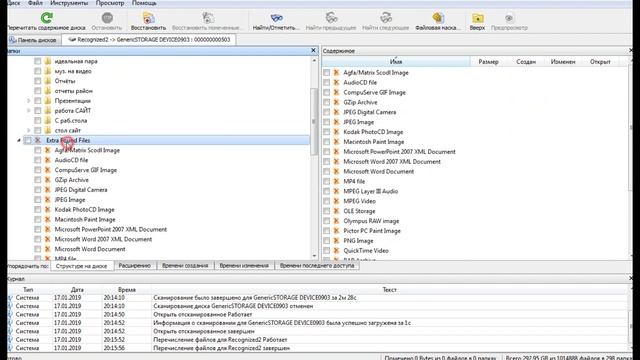Click icon beside Olympus RAW image

(336, 221)
